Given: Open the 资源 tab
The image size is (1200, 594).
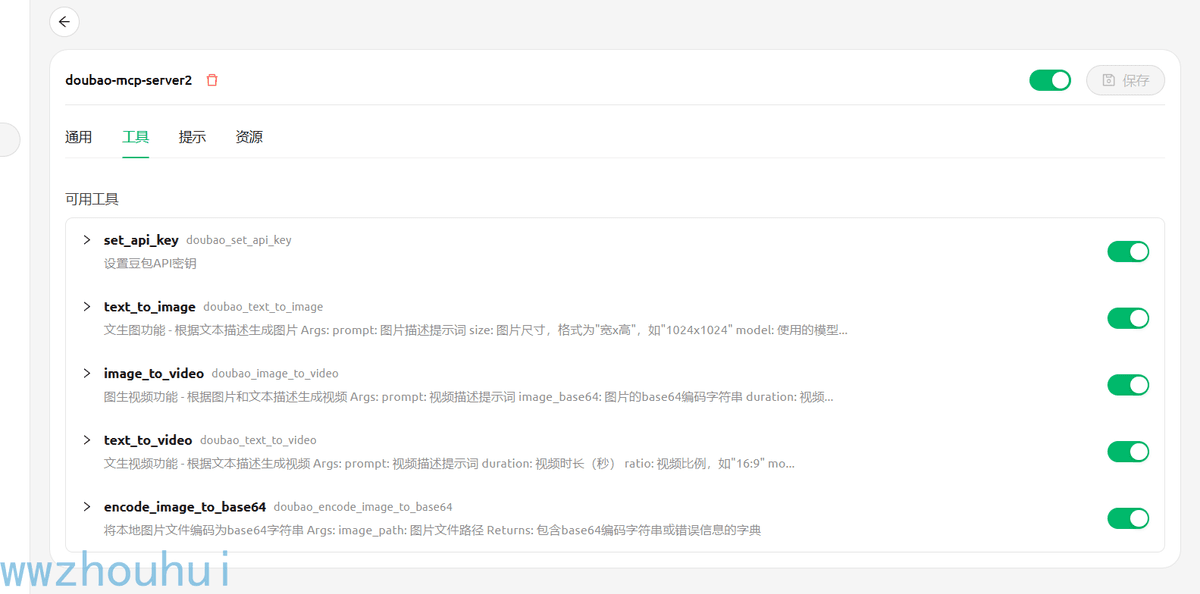Looking at the screenshot, I should click(249, 137).
